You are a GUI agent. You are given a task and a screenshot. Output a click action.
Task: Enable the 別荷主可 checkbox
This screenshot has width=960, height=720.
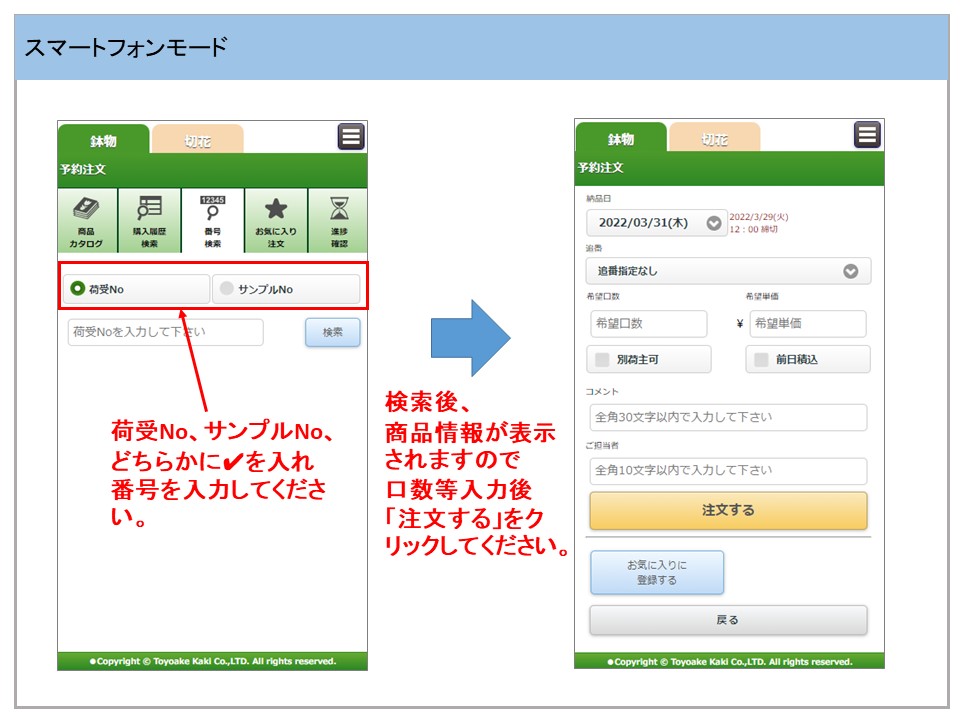[x=602, y=359]
